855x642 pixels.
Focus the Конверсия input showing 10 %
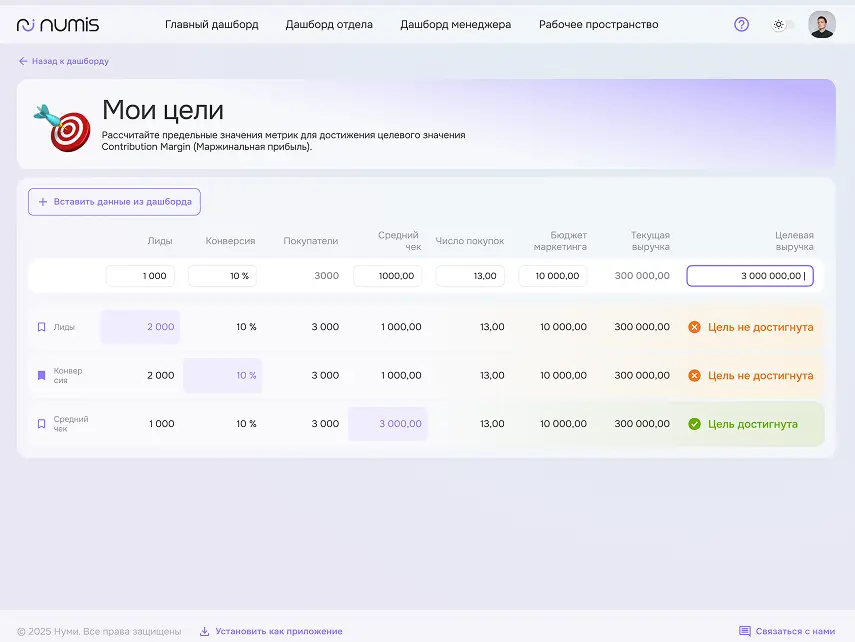[222, 276]
